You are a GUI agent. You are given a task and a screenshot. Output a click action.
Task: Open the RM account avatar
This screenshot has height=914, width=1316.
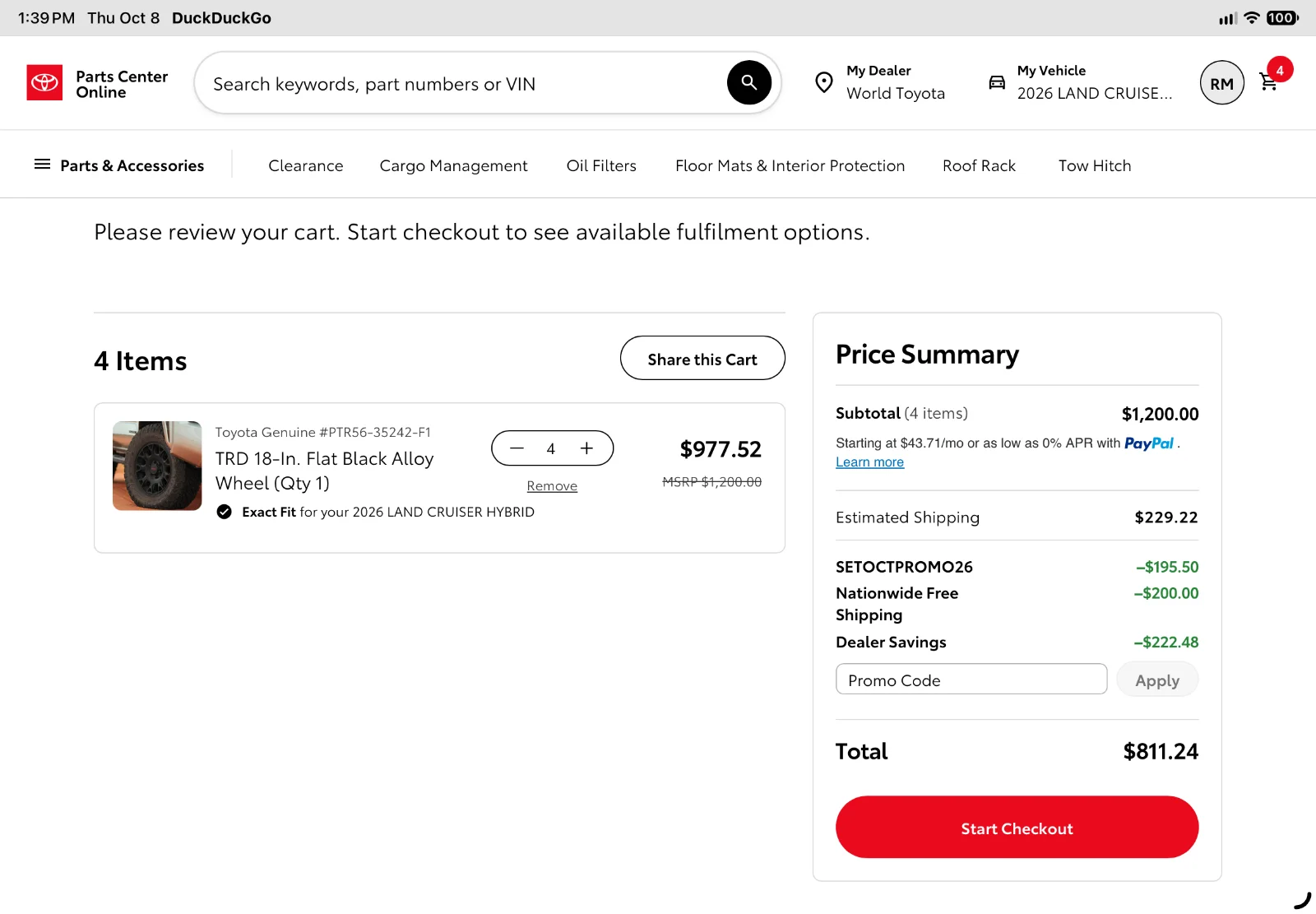click(x=1221, y=83)
